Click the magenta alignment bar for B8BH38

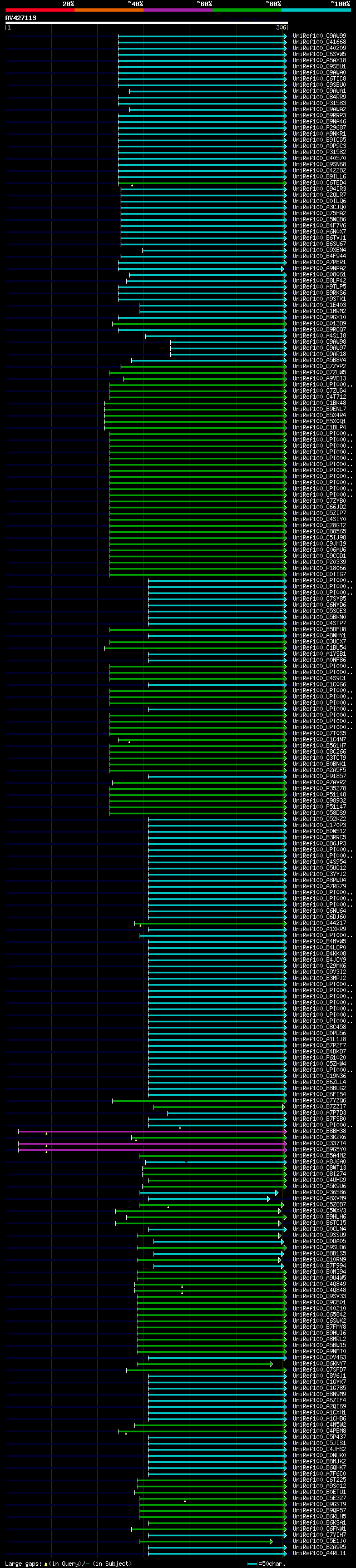coord(152,1131)
